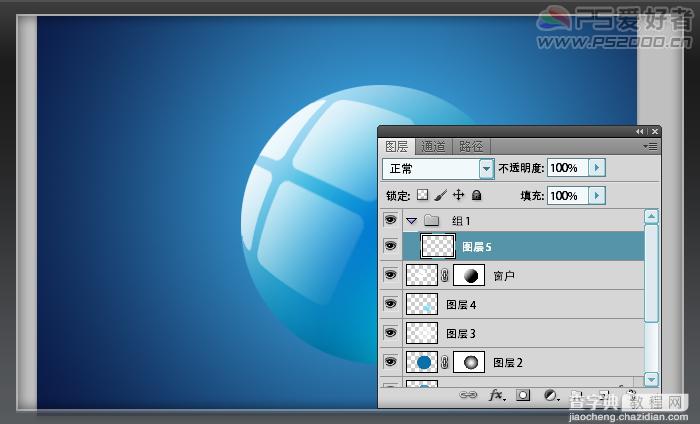The height and width of the screenshot is (424, 700).
Task: Open the 填充 fill slider arrow
Action: (597, 195)
